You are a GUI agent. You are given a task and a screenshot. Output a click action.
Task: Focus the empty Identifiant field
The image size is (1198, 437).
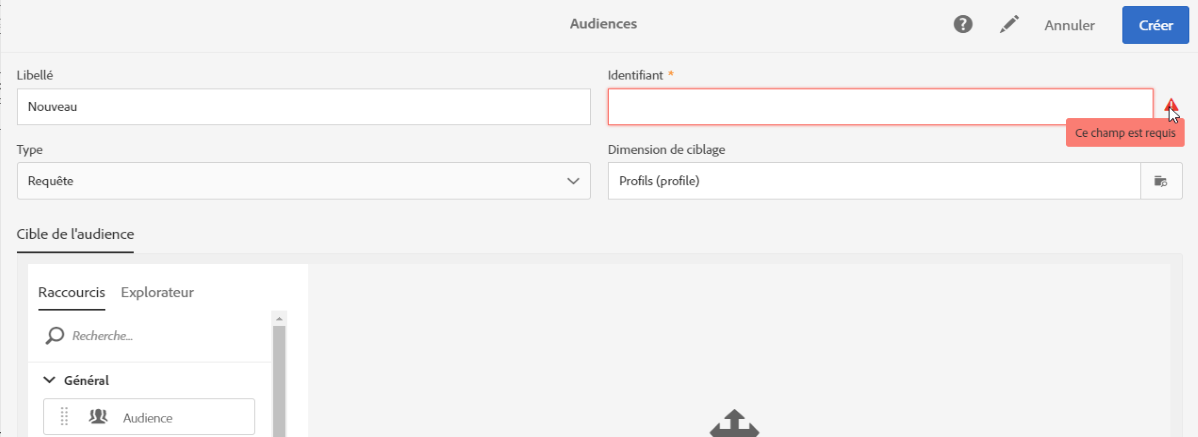coord(880,107)
